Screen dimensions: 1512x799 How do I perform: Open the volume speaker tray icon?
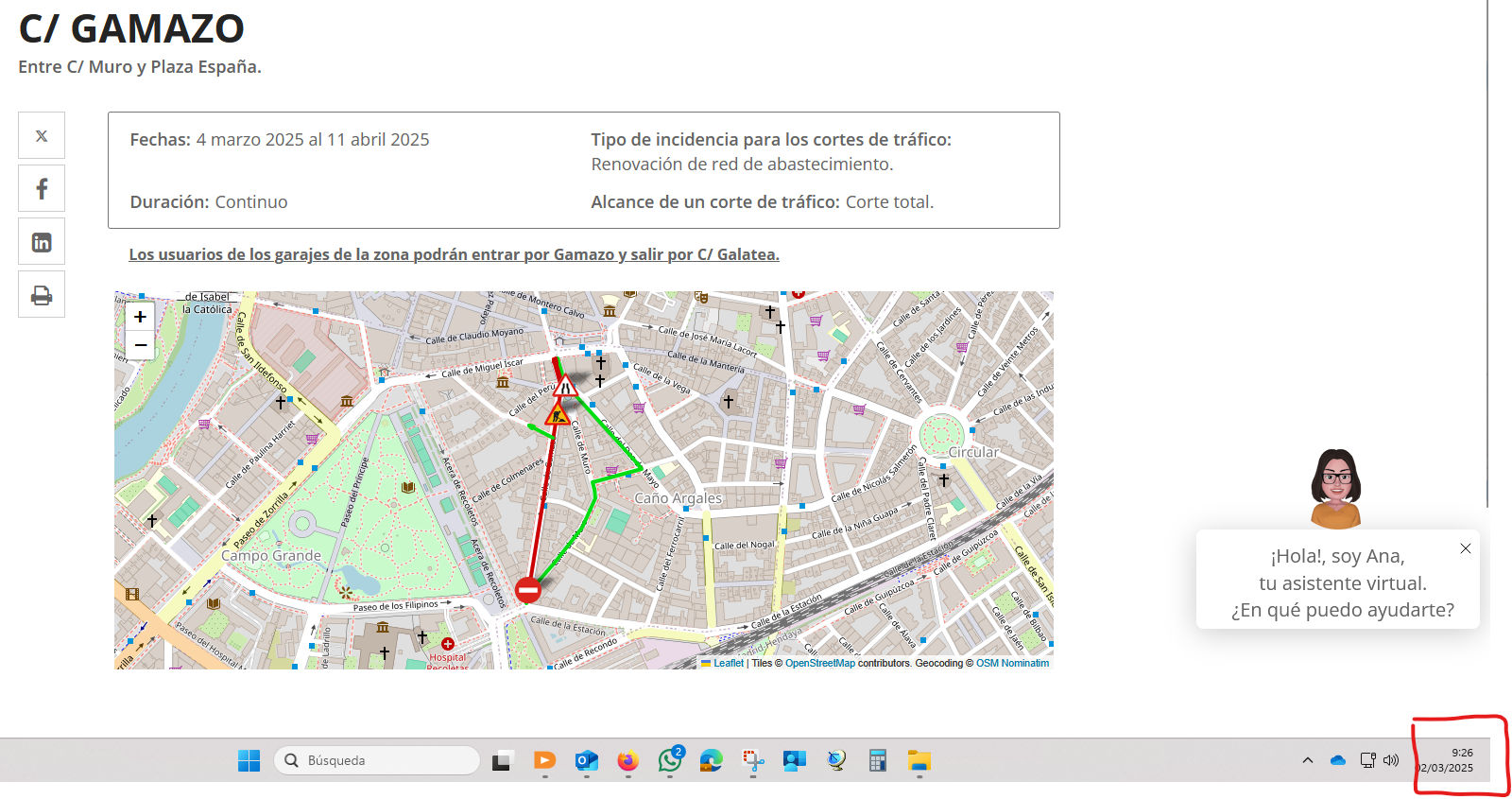[x=1391, y=760]
